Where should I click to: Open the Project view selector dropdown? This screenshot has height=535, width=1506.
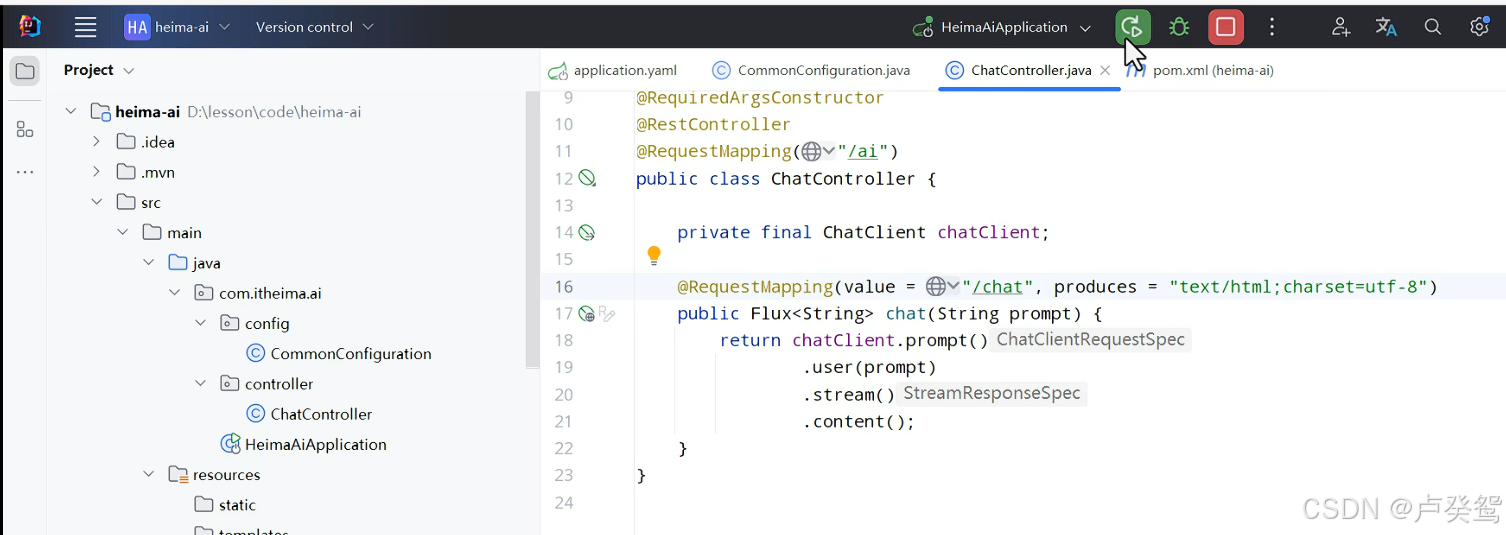98,70
